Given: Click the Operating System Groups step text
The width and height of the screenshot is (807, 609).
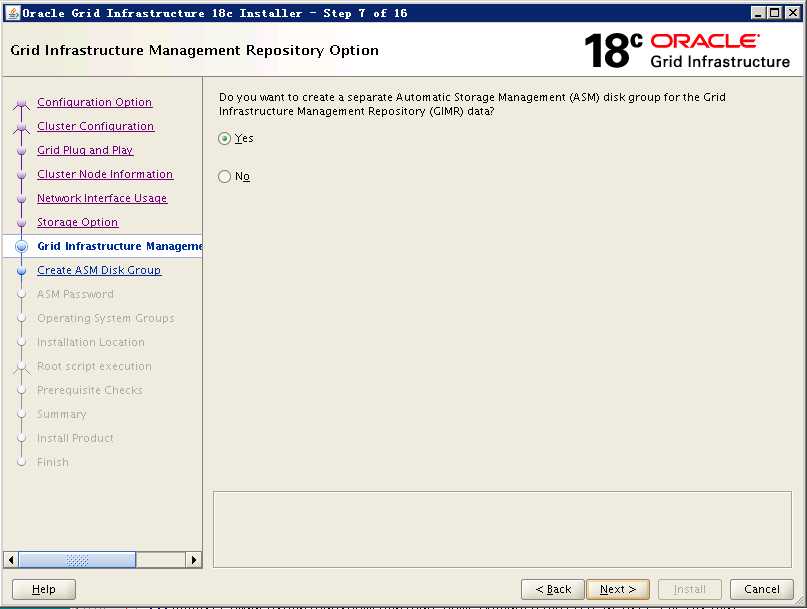Looking at the screenshot, I should [106, 318].
